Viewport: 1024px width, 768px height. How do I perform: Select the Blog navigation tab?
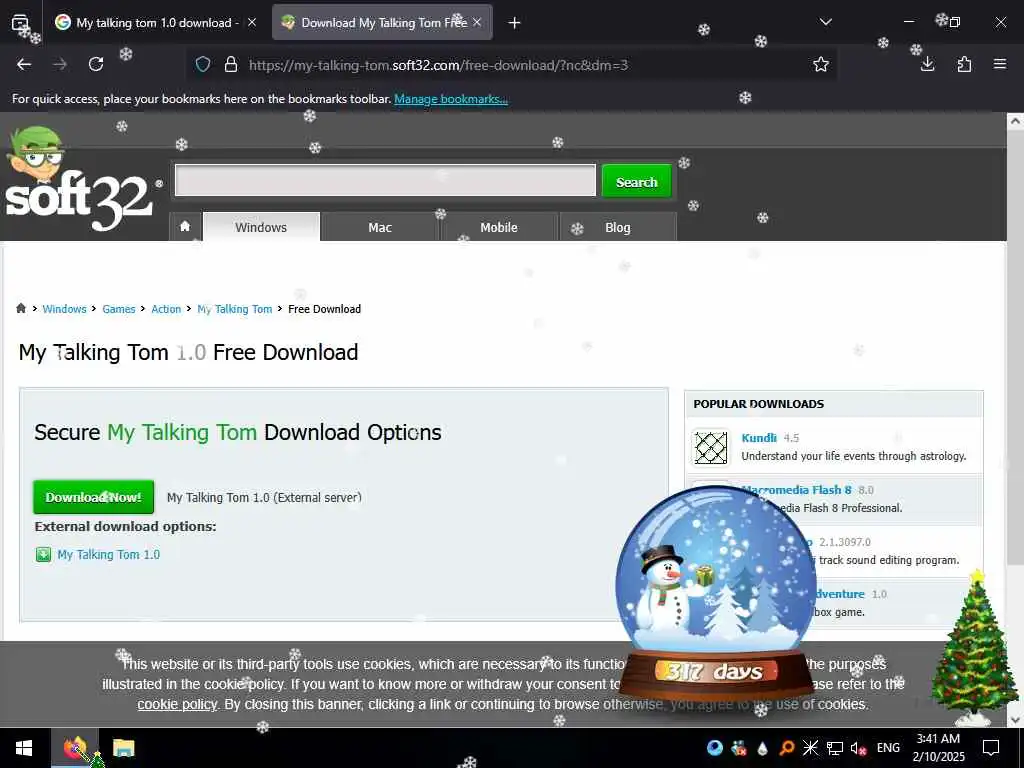pyautogui.click(x=618, y=227)
